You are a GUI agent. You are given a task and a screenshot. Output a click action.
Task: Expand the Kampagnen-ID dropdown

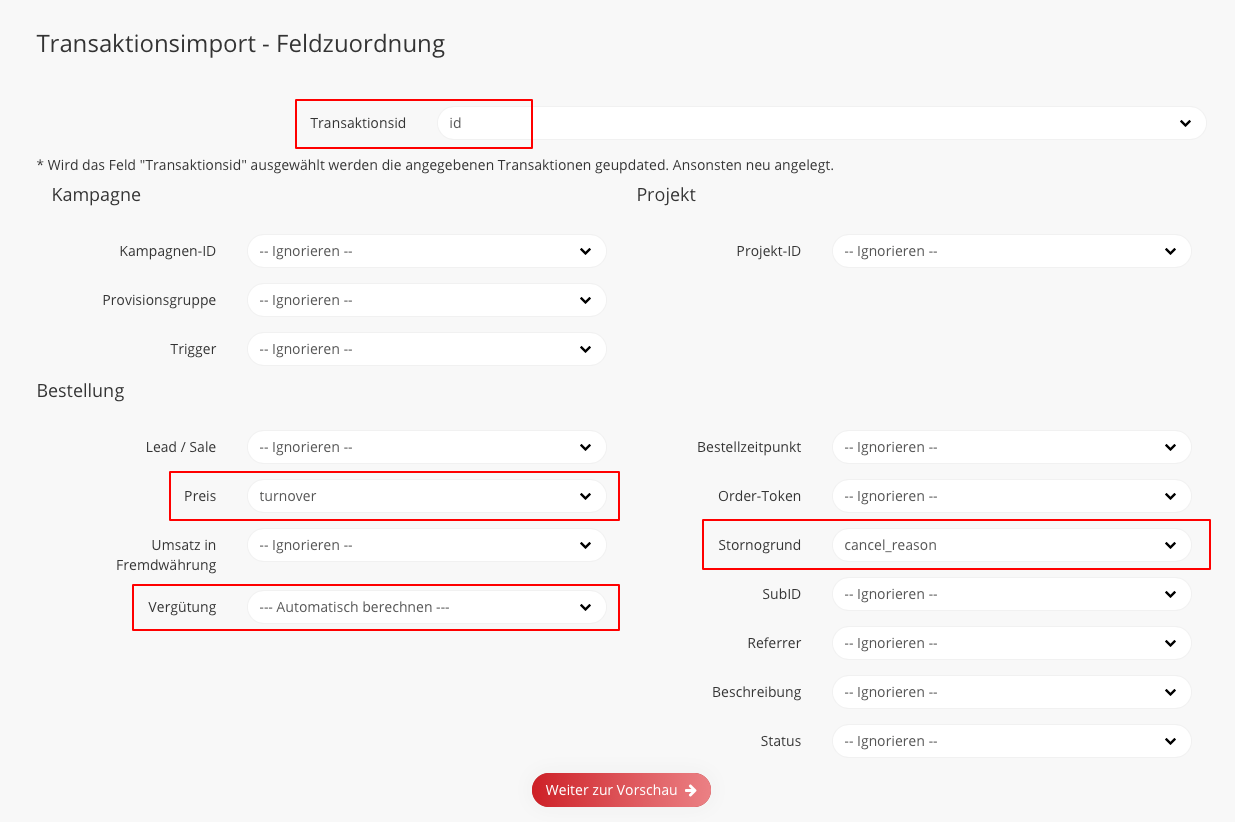426,251
